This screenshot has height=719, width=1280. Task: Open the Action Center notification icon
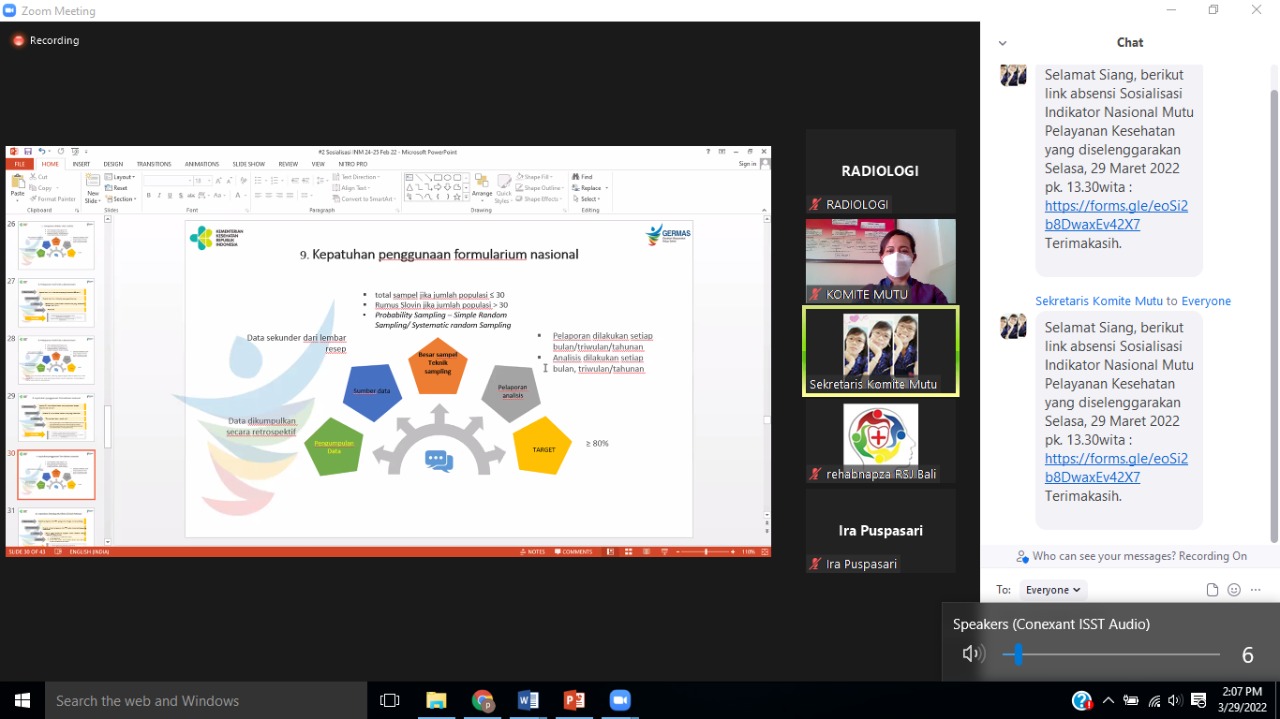click(1198, 700)
